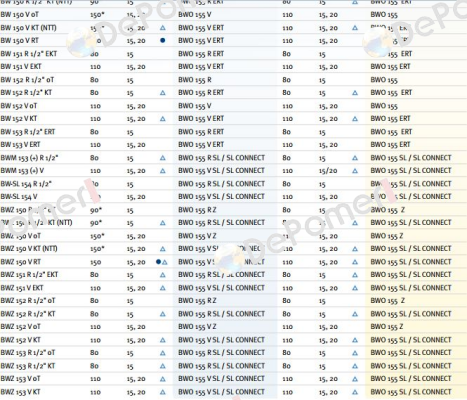Click first triangle in BWM 153 (+) R 1/2" row
The width and height of the screenshot is (467, 400).
coord(163,158)
